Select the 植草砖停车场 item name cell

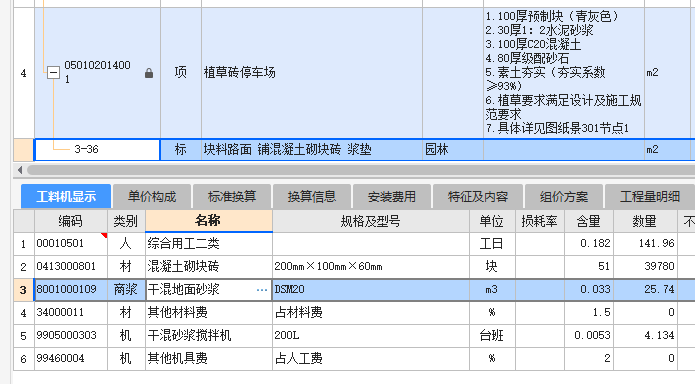pyautogui.click(x=312, y=73)
